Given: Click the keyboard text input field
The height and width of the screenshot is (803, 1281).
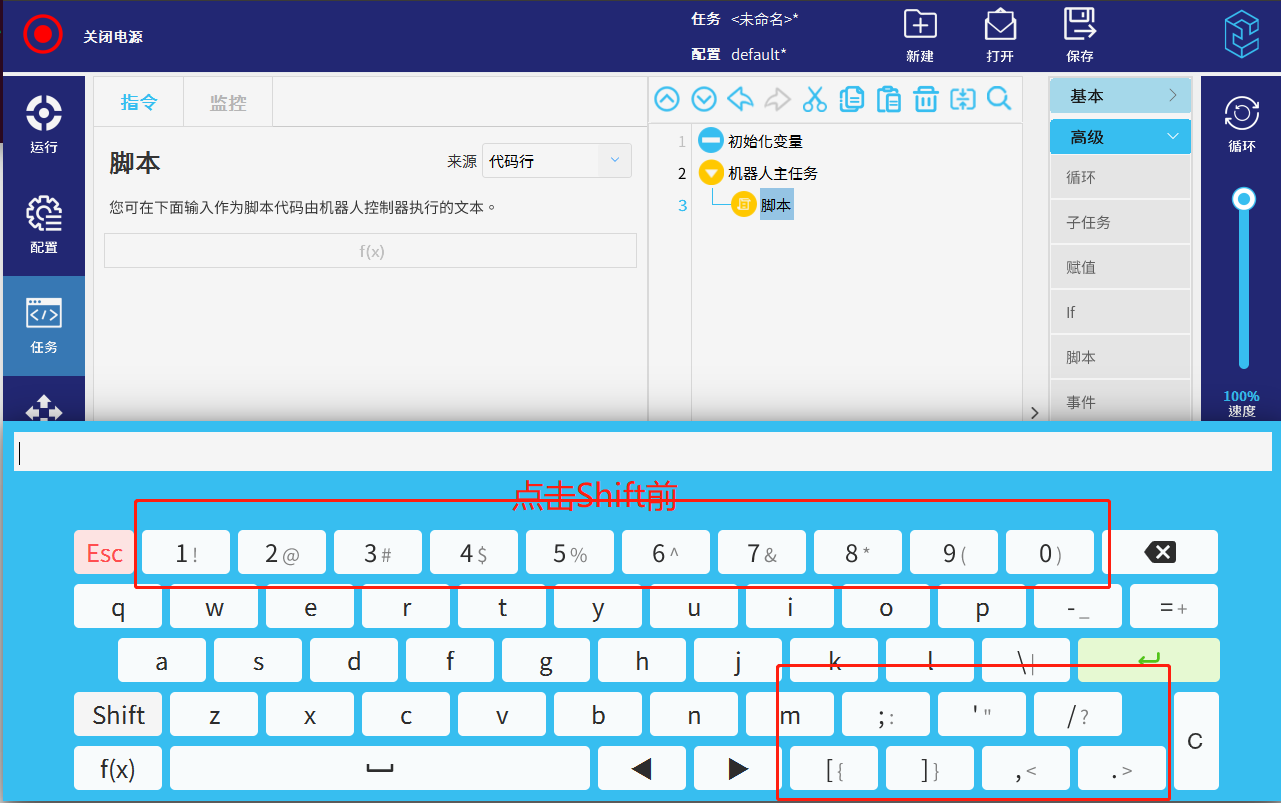Looking at the screenshot, I should [641, 453].
